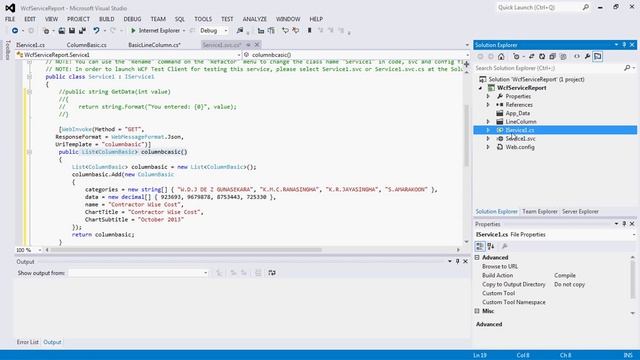Click the comment selection toolbar icon
640x360 pixels.
[x=285, y=31]
